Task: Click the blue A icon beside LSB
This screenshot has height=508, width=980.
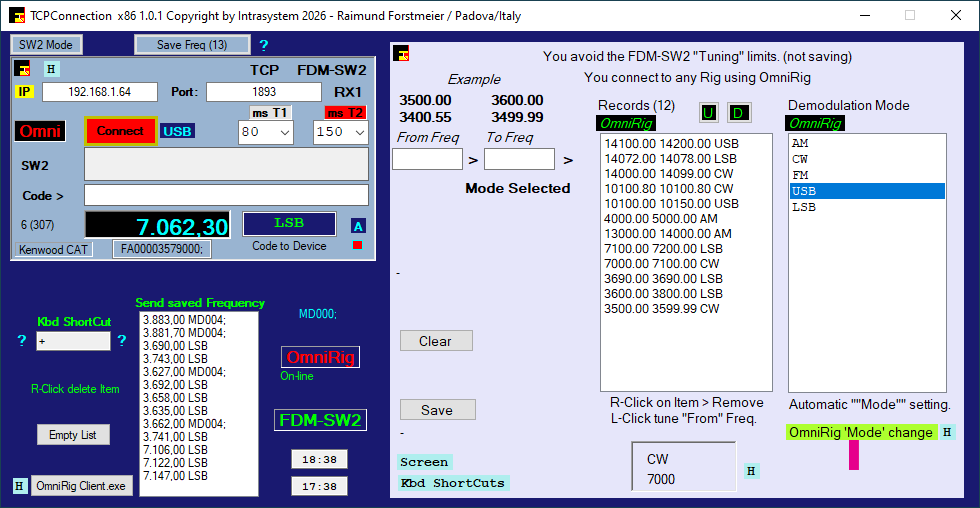Action: tap(358, 226)
